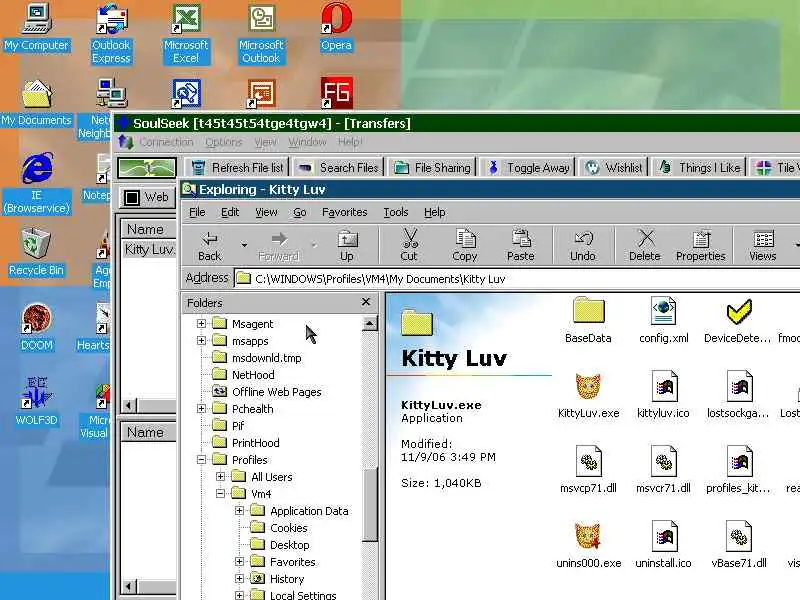Open the File menu in Explorer
The image size is (800, 600).
(x=197, y=212)
